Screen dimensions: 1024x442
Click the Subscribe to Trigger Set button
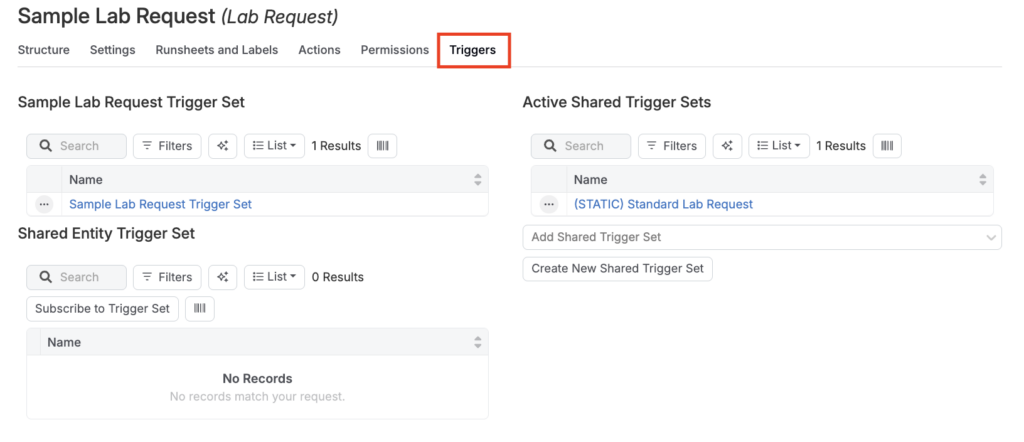click(102, 309)
